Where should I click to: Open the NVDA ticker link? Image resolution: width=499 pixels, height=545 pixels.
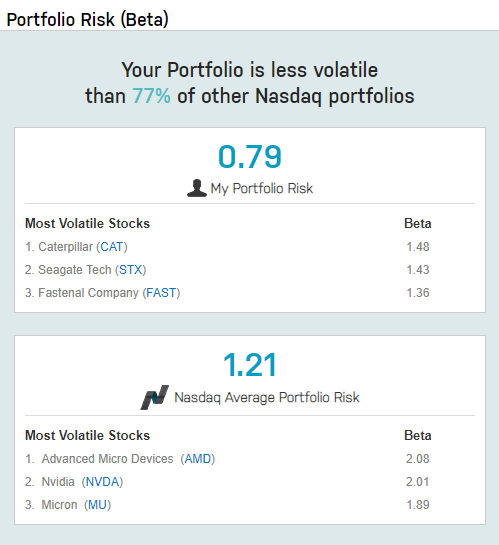coord(103,482)
